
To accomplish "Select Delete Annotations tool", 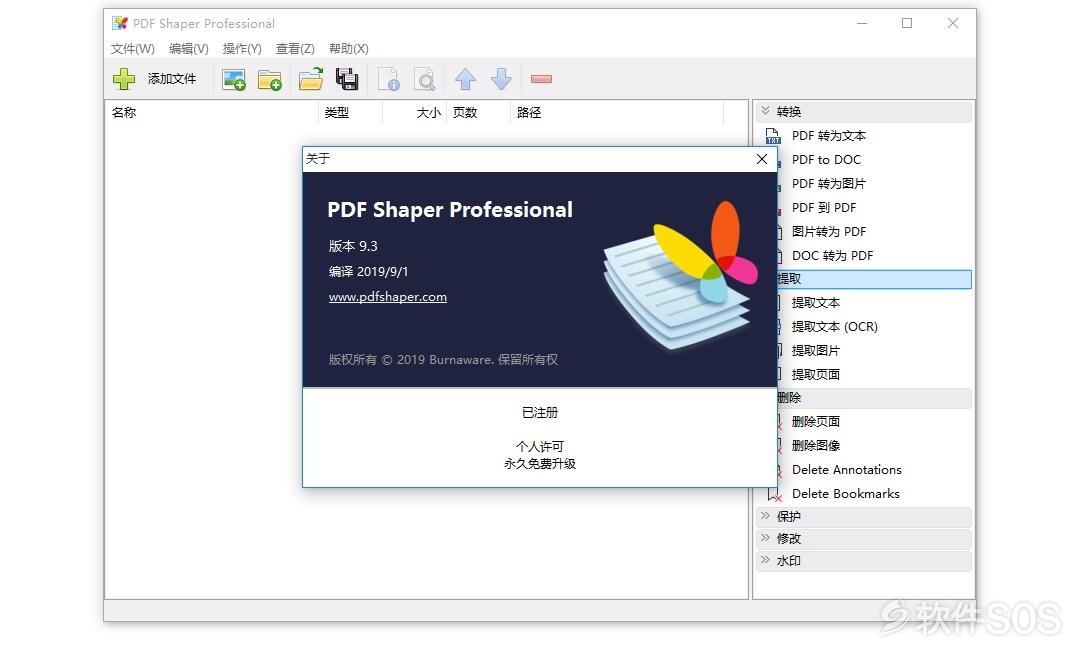I will click(846, 470).
